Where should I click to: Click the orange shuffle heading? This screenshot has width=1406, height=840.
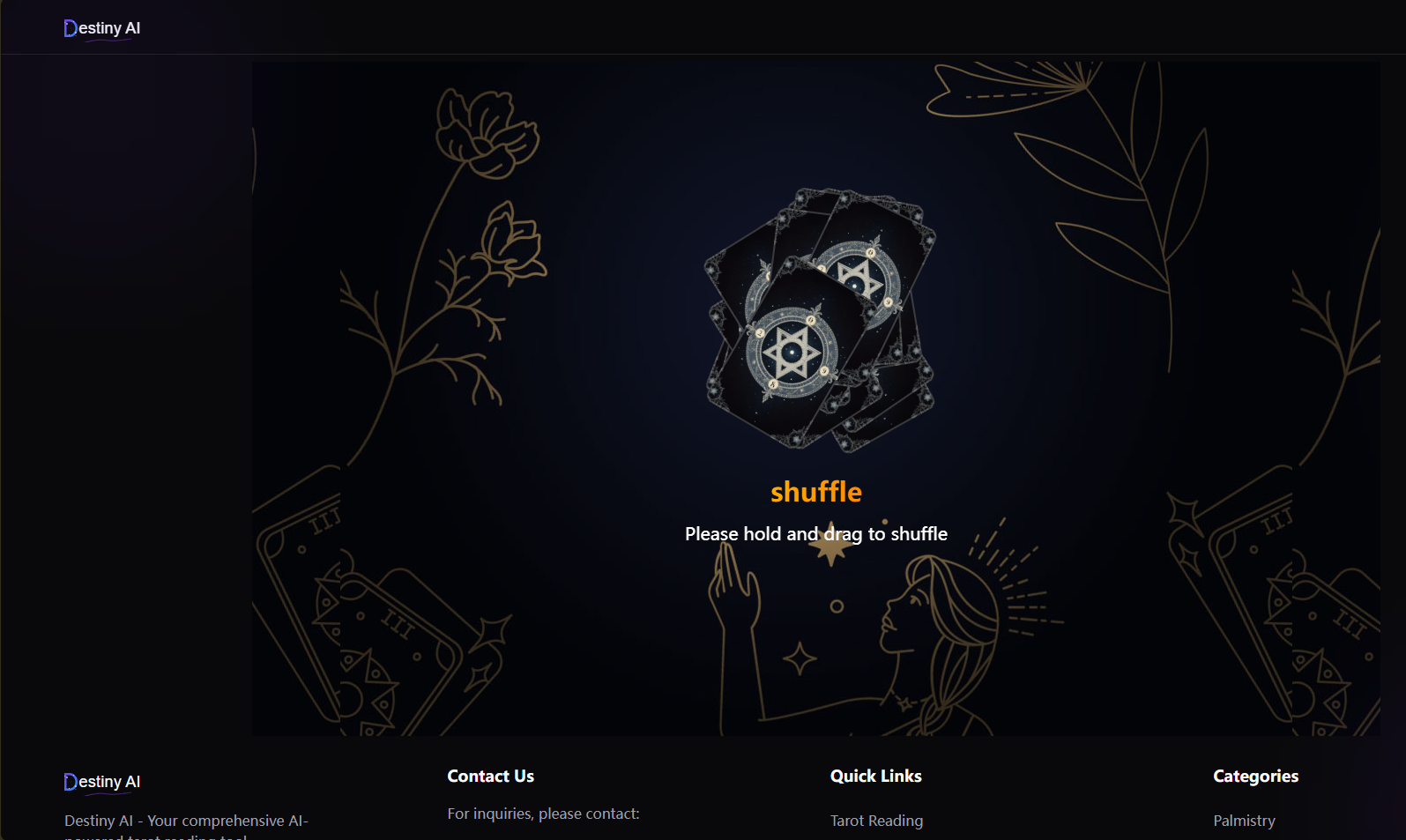pos(816,492)
